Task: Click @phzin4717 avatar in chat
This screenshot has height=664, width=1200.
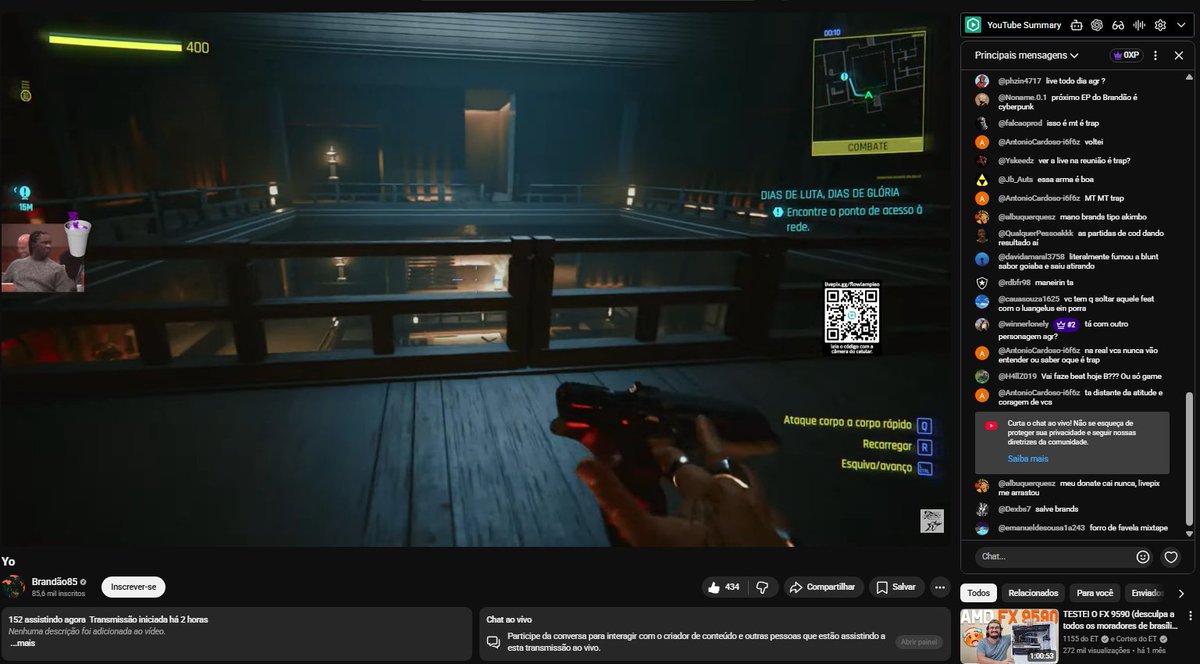Action: point(982,80)
